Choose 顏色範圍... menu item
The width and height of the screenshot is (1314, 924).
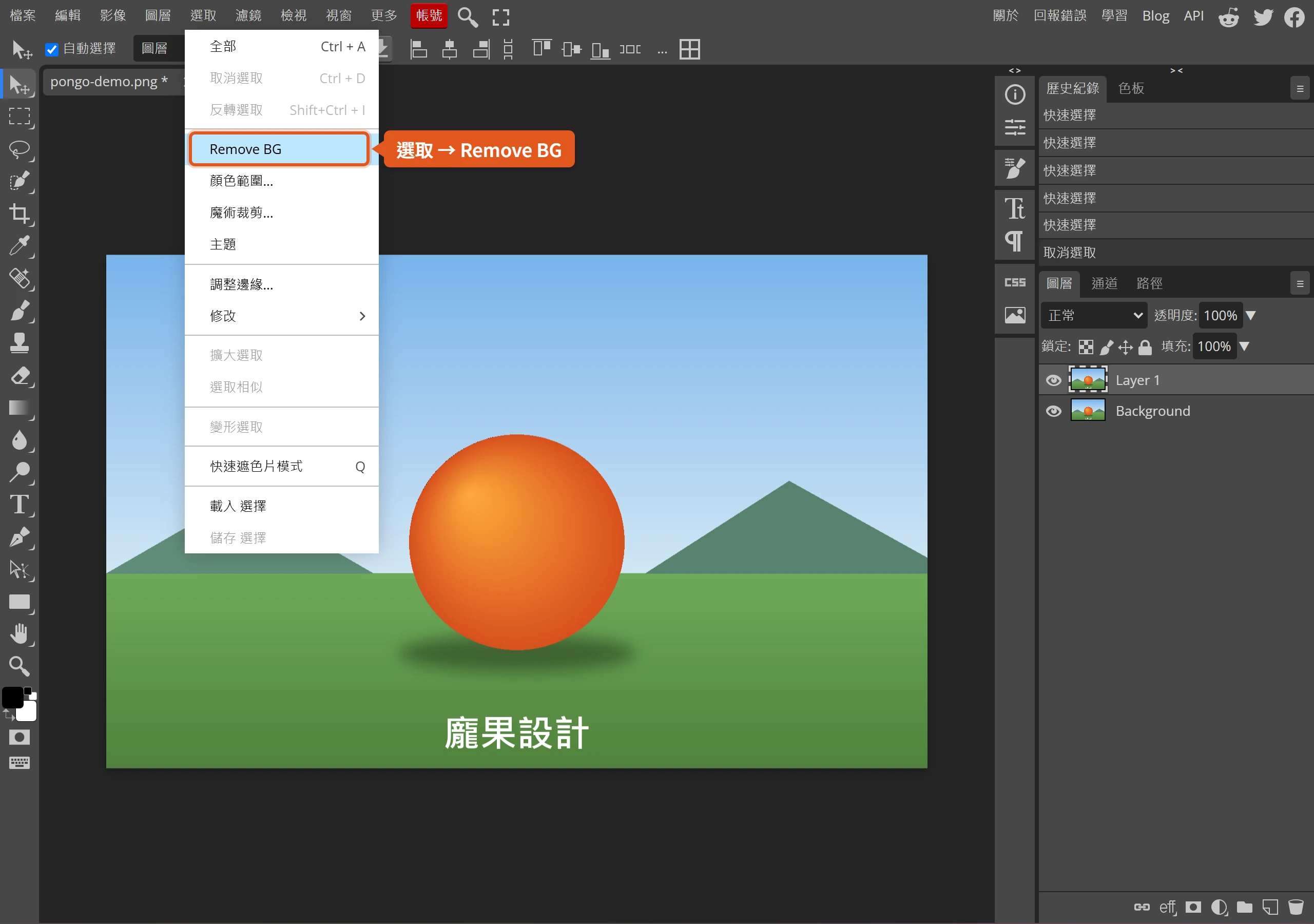click(282, 181)
